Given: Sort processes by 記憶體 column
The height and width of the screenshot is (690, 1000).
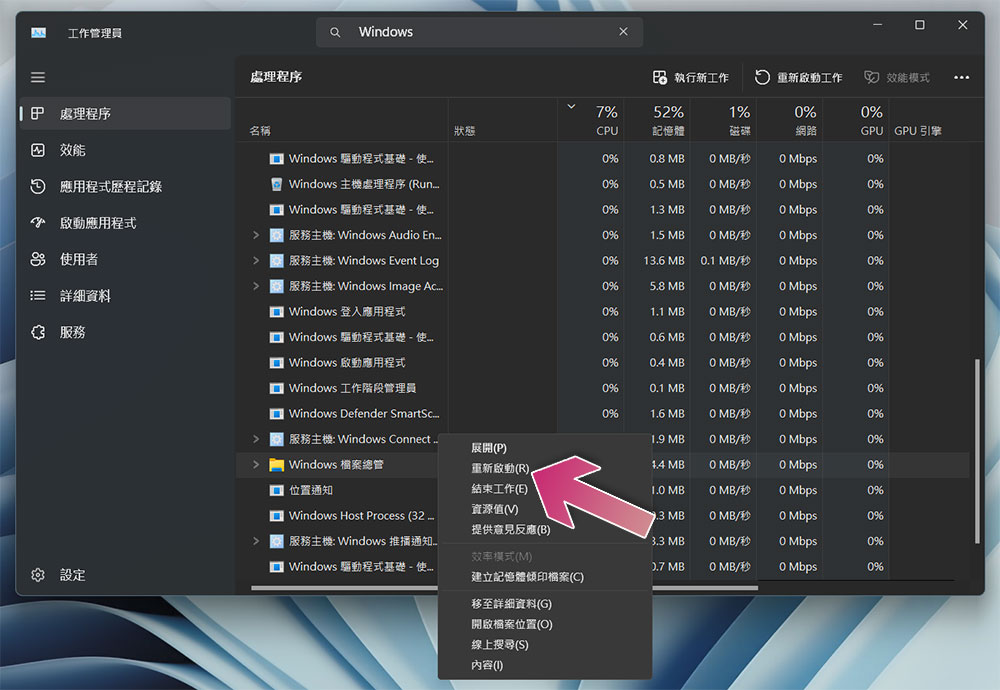Looking at the screenshot, I should [x=668, y=121].
